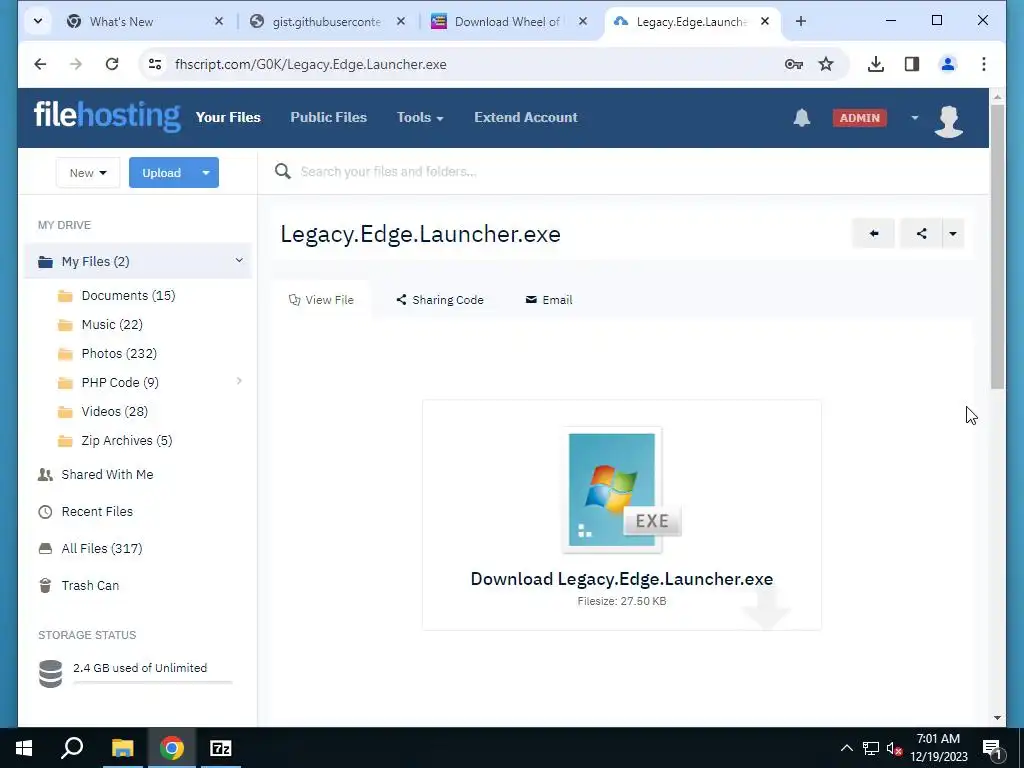Open 7-Zip from the taskbar
1024x768 pixels.
pyautogui.click(x=221, y=748)
